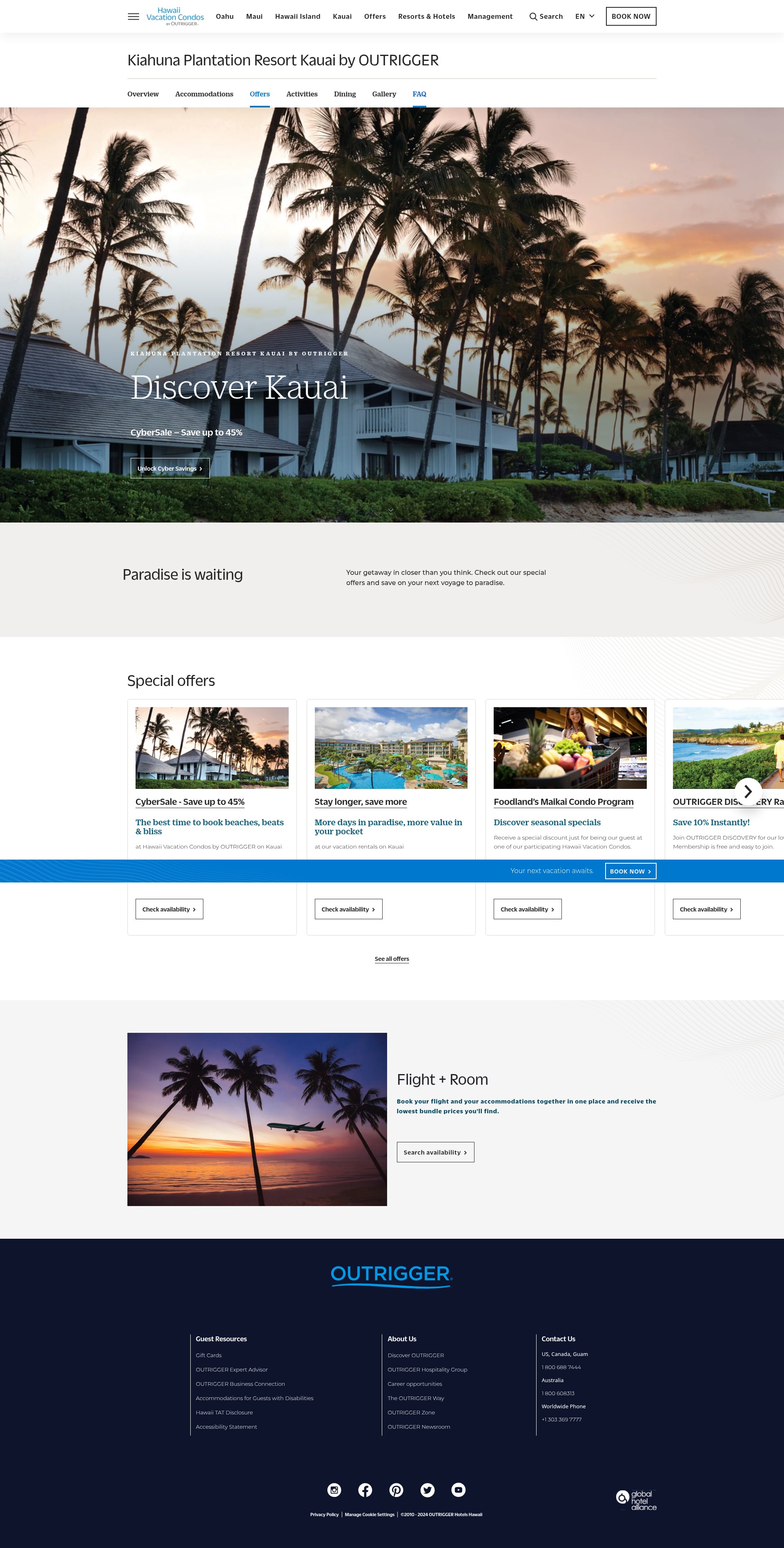Switch to the Overview tab
The width and height of the screenshot is (784, 1548).
point(143,94)
